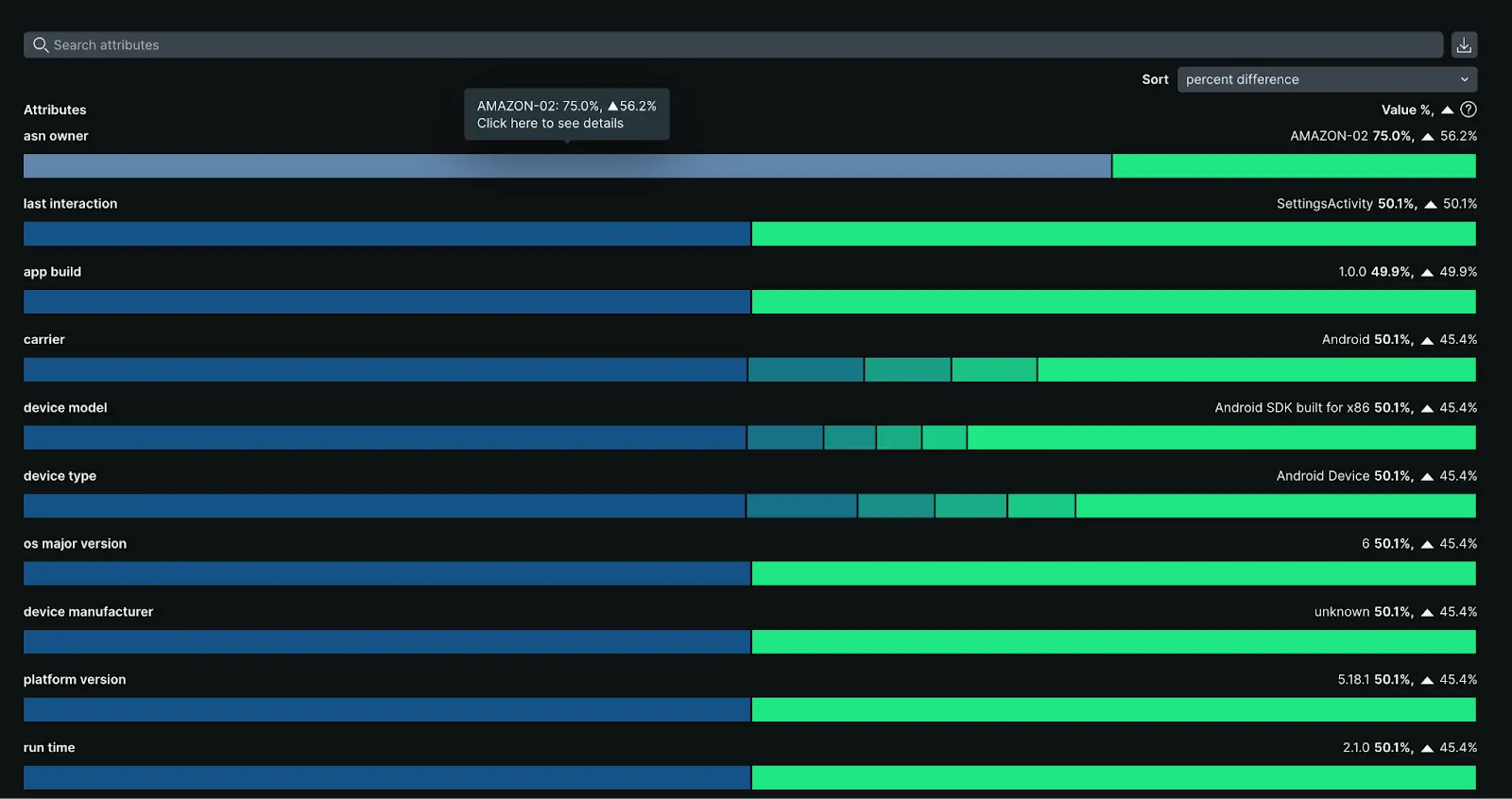Viewport: 1512px width, 799px height.
Task: Select the device manufacturer unknown blue bar
Action: pyautogui.click(x=387, y=642)
